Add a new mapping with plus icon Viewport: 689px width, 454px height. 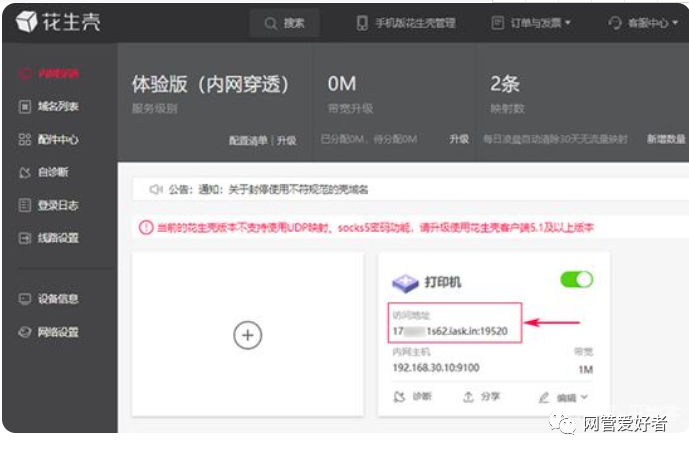(x=248, y=335)
